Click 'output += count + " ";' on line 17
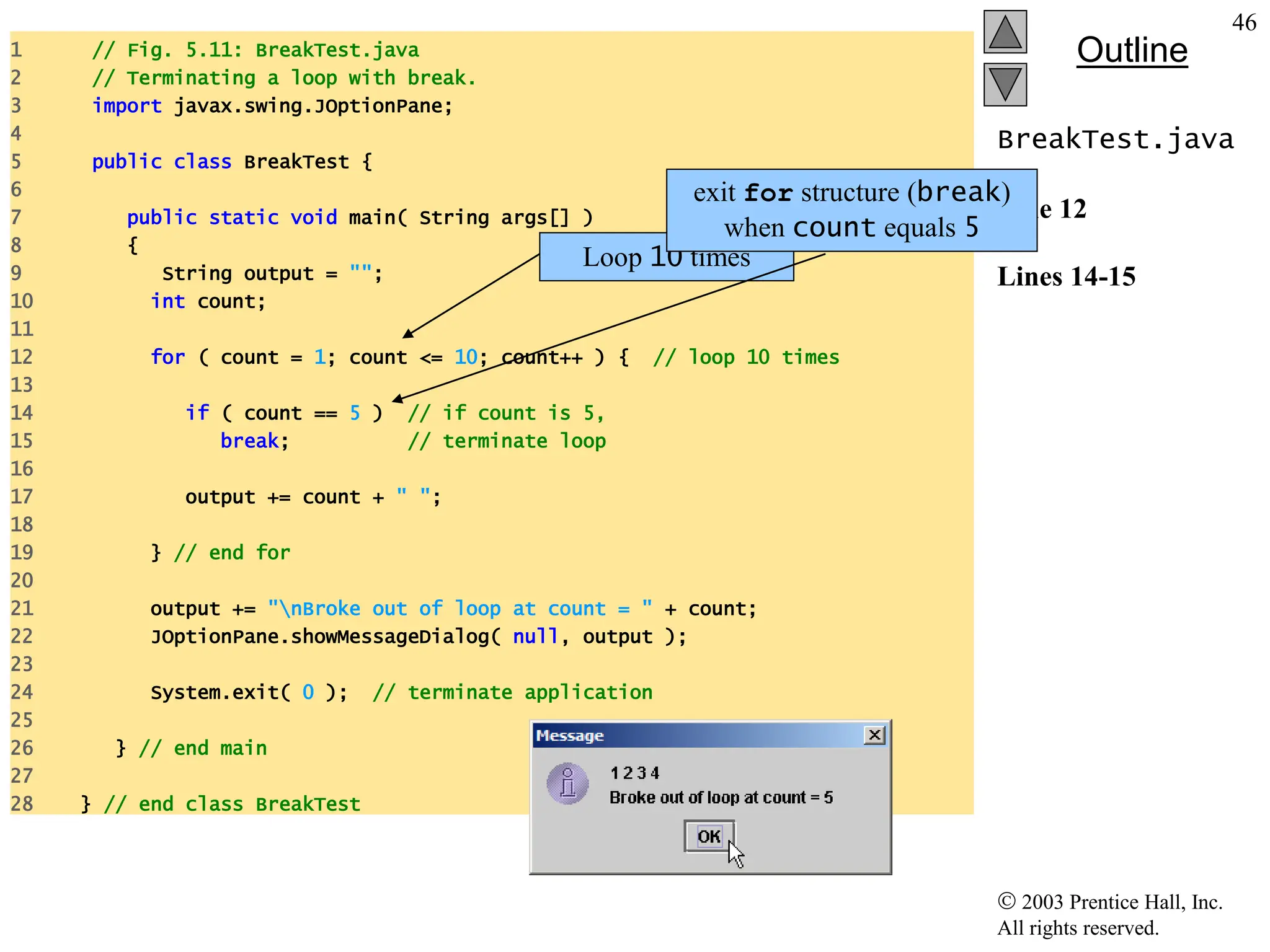This screenshot has height=952, width=1270. click(x=313, y=497)
